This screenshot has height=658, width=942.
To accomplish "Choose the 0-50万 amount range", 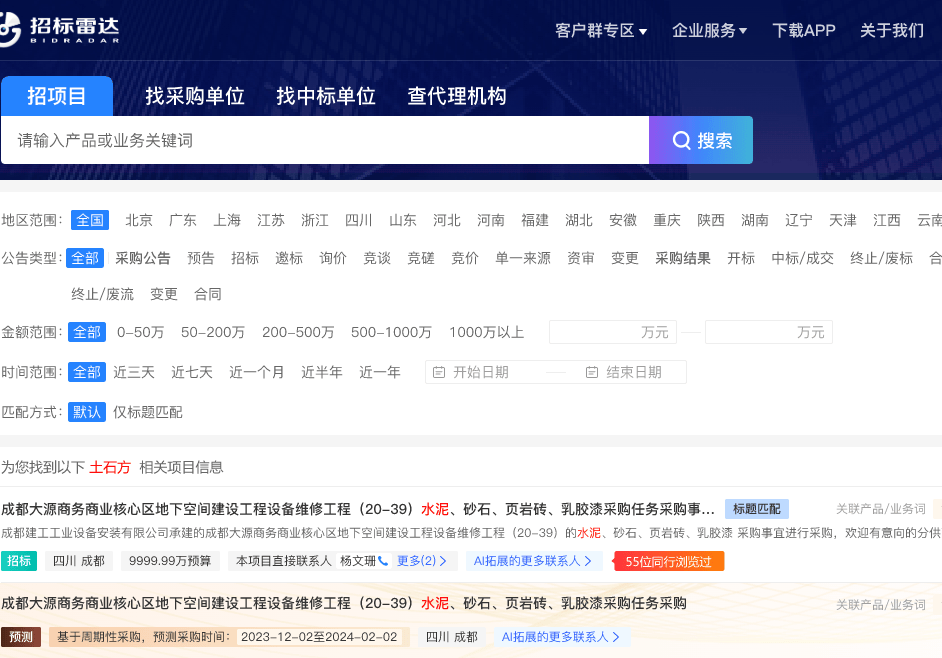I will [x=141, y=332].
